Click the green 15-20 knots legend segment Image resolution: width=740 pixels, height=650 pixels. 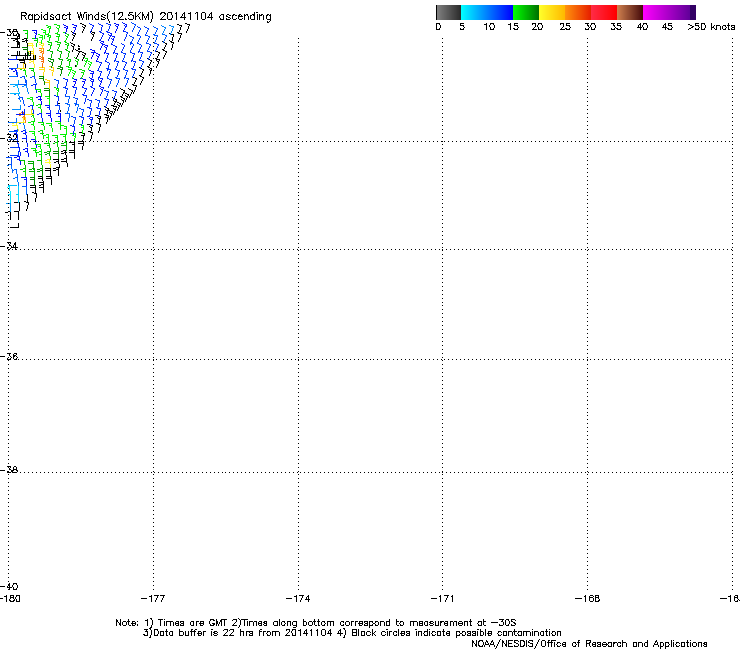526,12
